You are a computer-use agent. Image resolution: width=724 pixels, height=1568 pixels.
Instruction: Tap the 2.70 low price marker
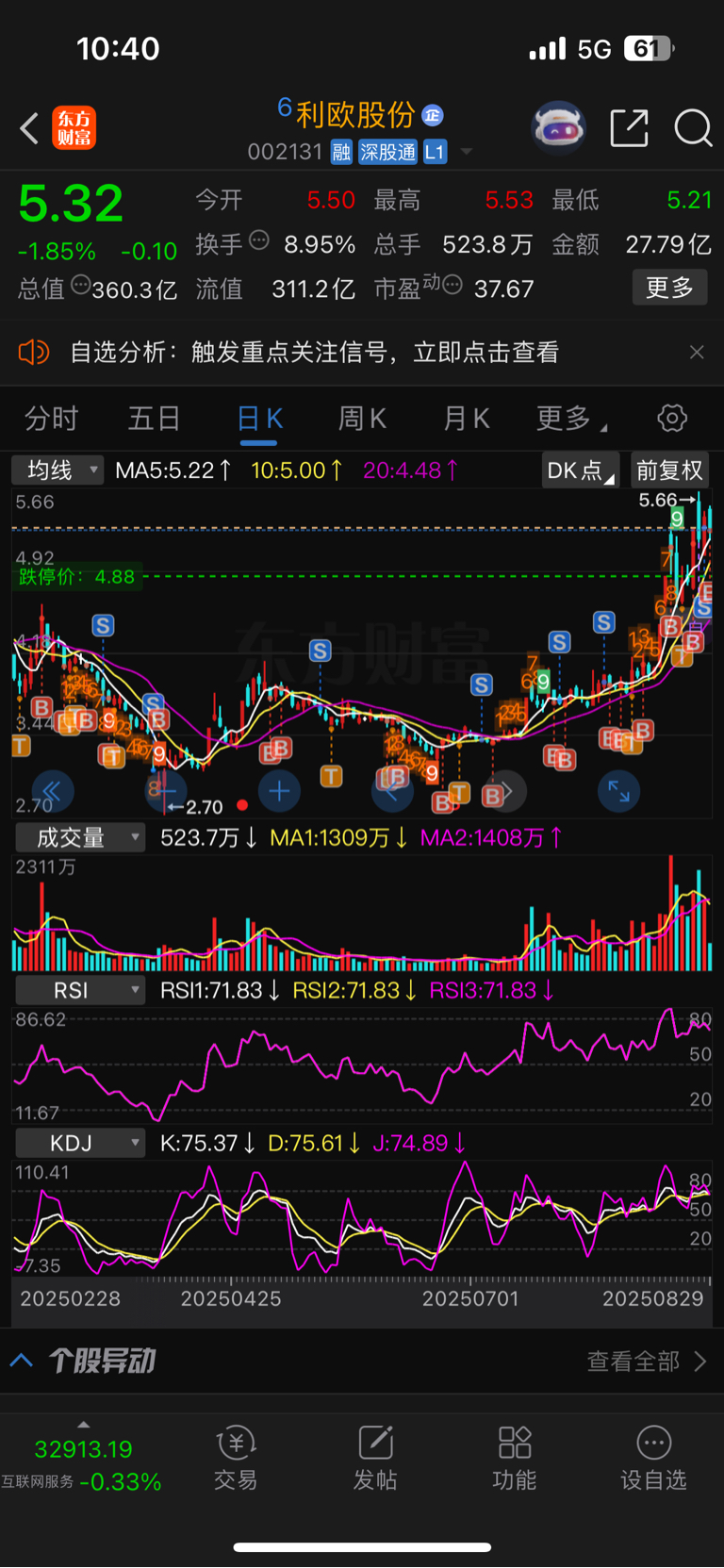(195, 807)
